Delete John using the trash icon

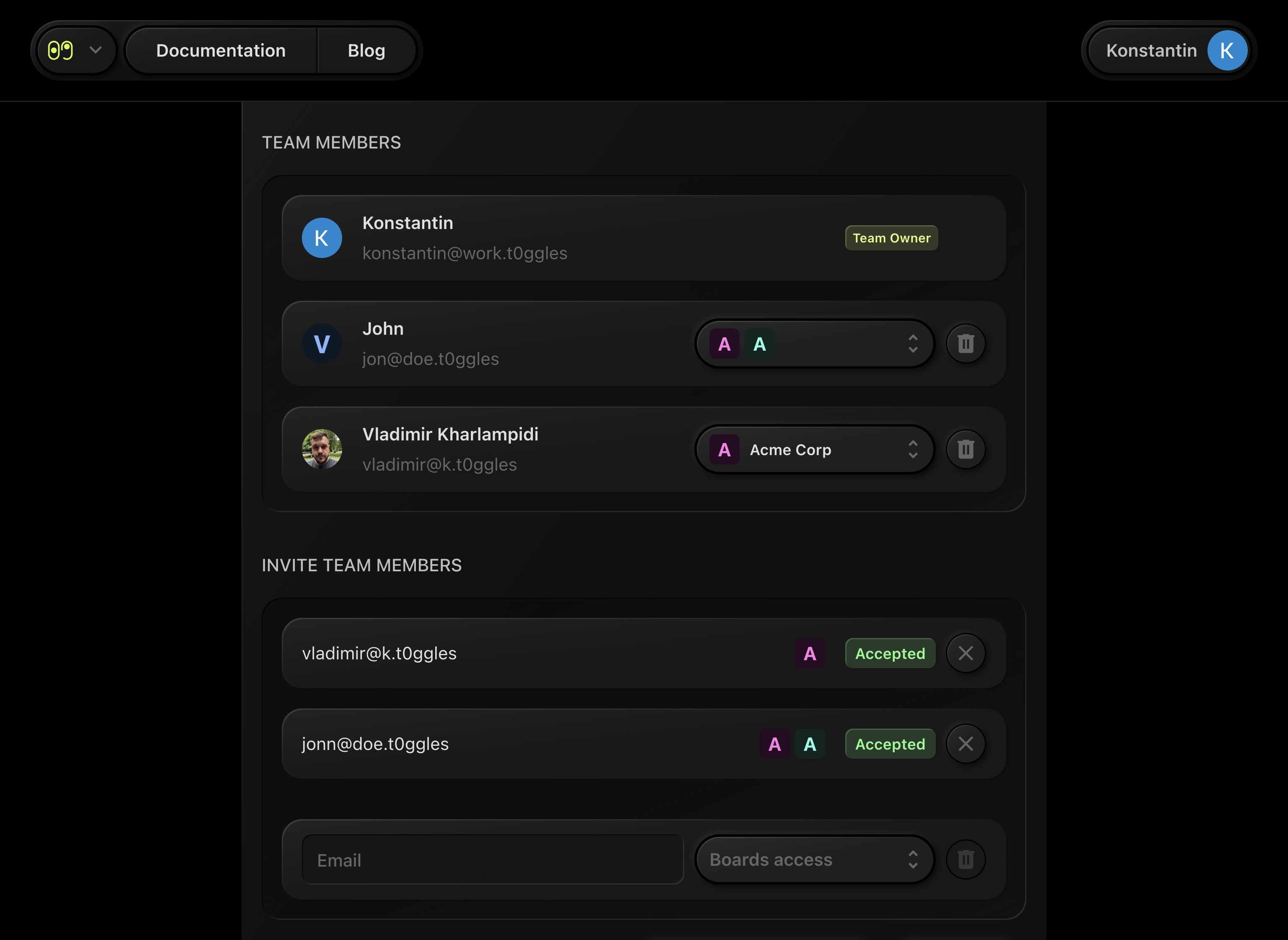pyautogui.click(x=965, y=344)
